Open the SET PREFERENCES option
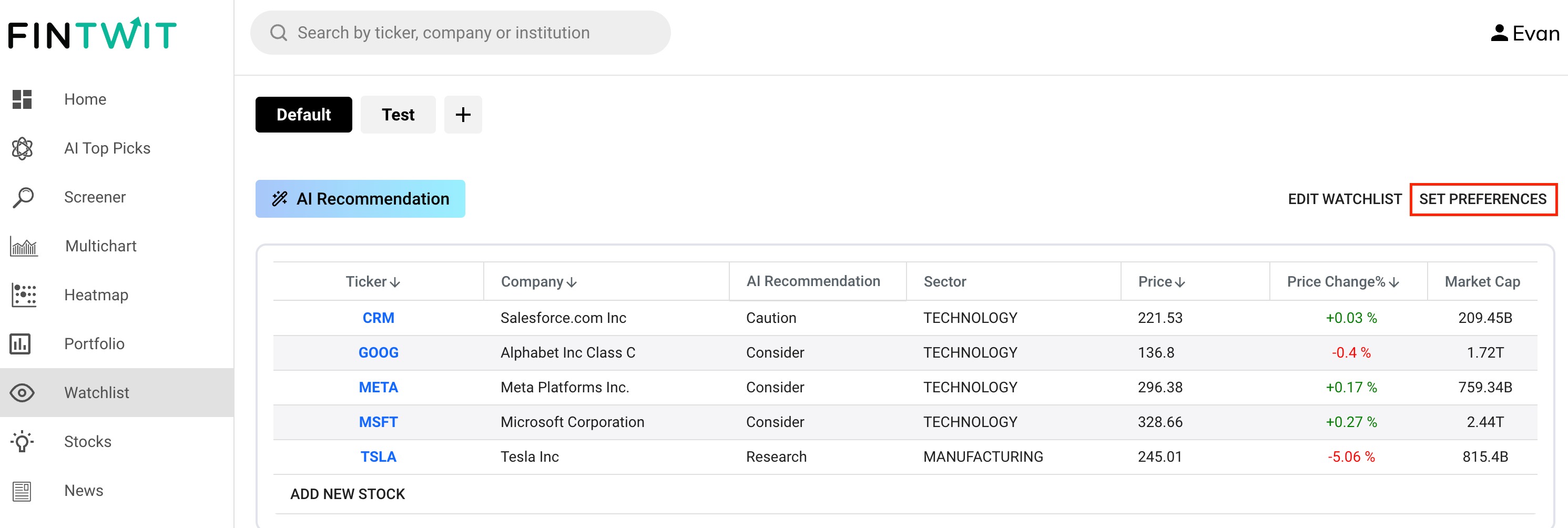Image resolution: width=1568 pixels, height=528 pixels. coord(1483,199)
